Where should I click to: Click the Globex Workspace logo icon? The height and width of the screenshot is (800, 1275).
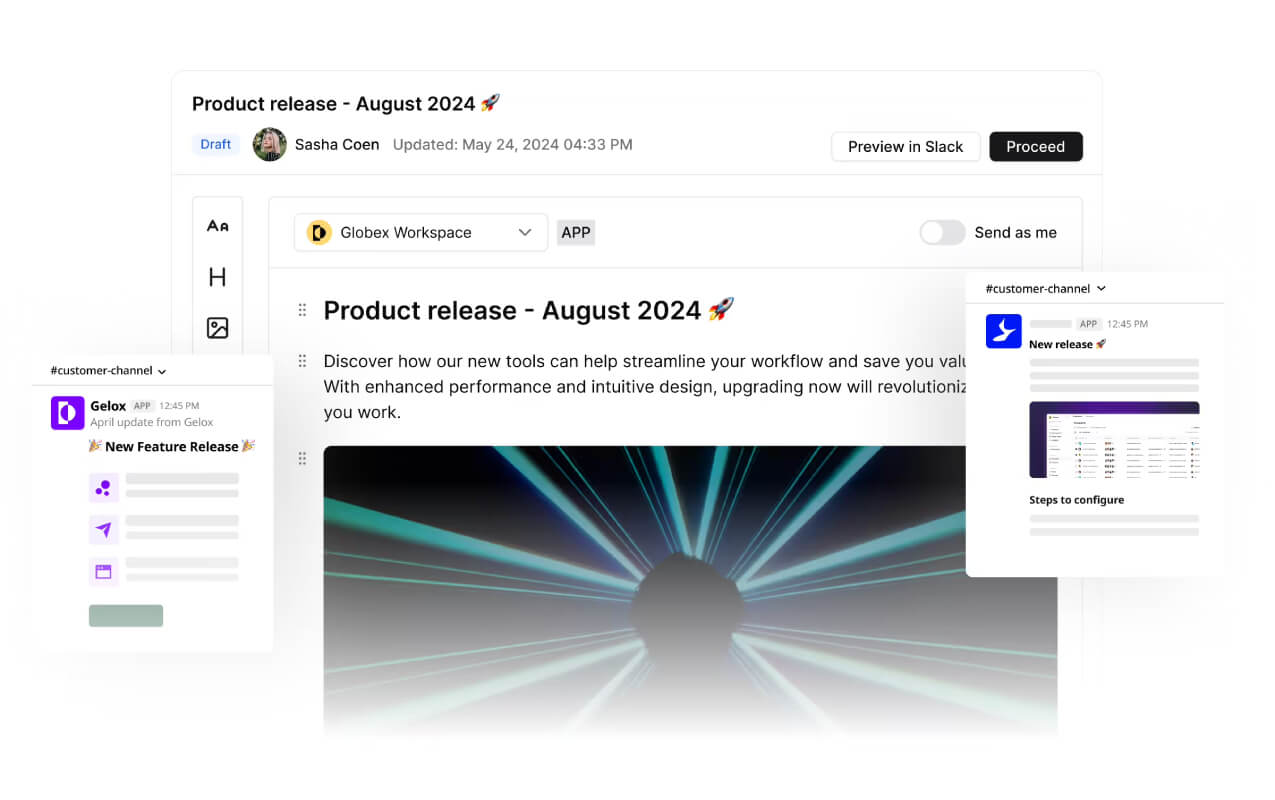coord(319,232)
